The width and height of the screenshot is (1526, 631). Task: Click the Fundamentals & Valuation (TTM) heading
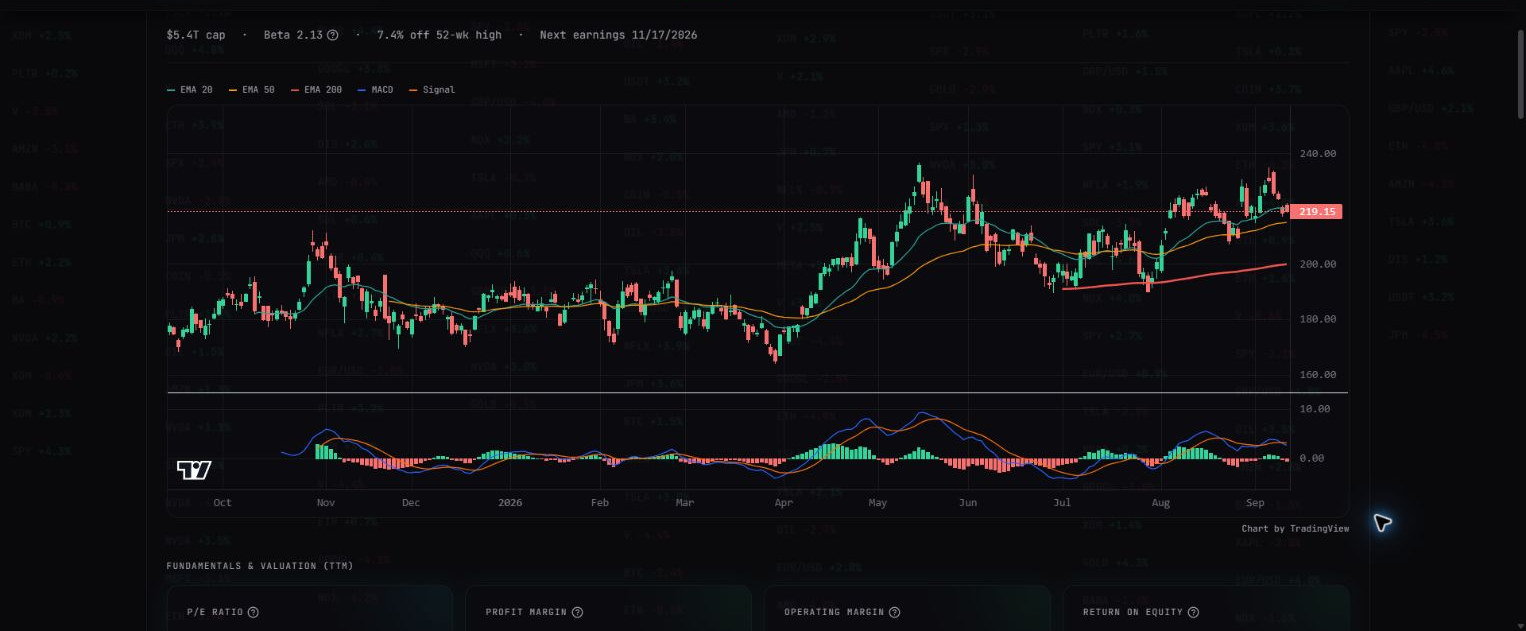[260, 566]
